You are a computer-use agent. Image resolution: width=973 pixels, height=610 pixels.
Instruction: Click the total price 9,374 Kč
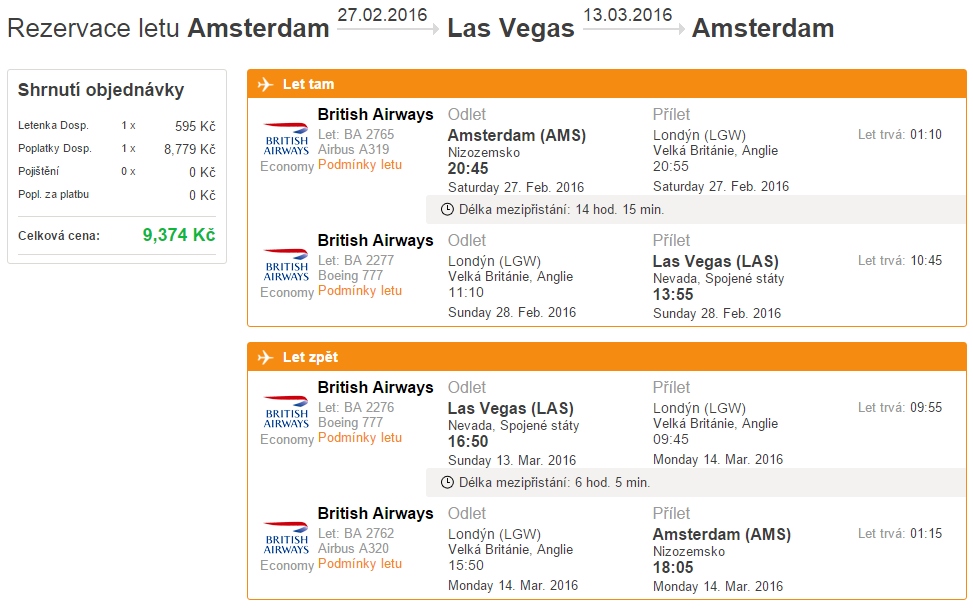coord(179,235)
